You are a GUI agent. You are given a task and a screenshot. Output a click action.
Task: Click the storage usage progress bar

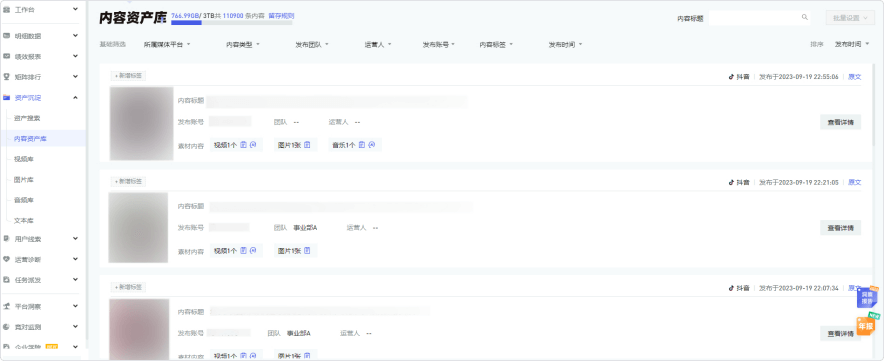[232, 23]
